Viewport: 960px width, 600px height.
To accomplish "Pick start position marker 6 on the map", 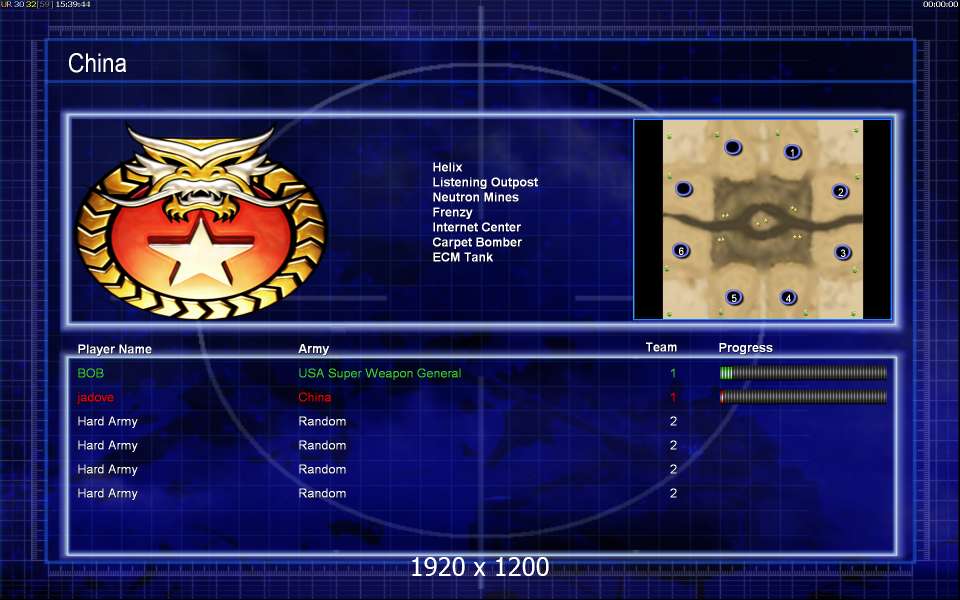I will click(x=681, y=250).
